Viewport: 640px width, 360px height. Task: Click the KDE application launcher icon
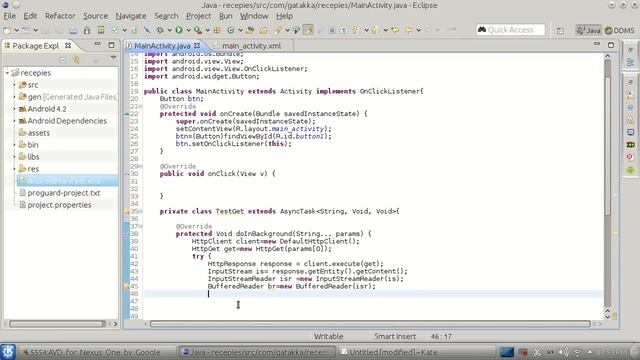tap(8, 352)
